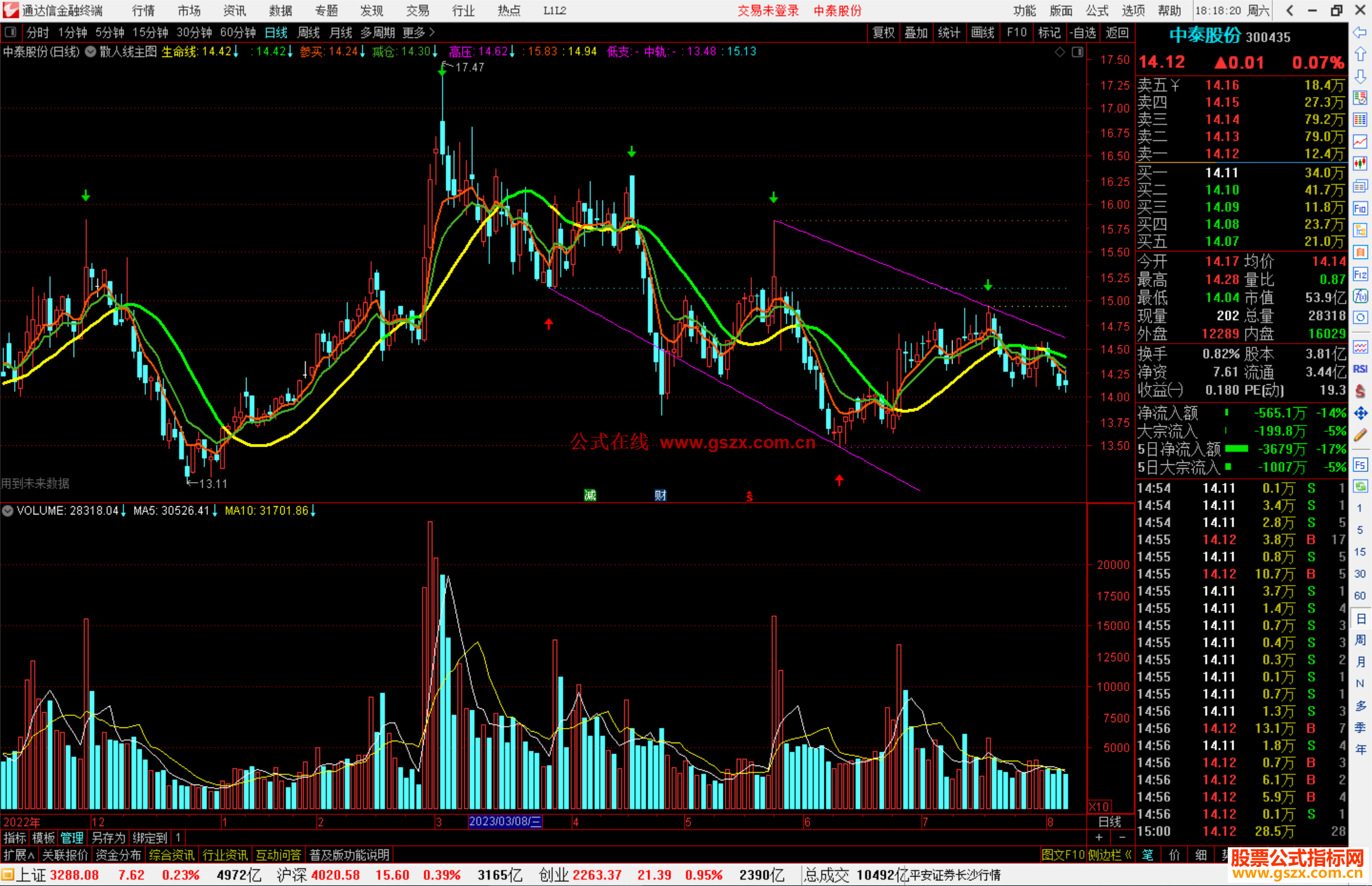Click the RSI indicator icon
Screen dimensions: 1372x886
tap(1360, 369)
